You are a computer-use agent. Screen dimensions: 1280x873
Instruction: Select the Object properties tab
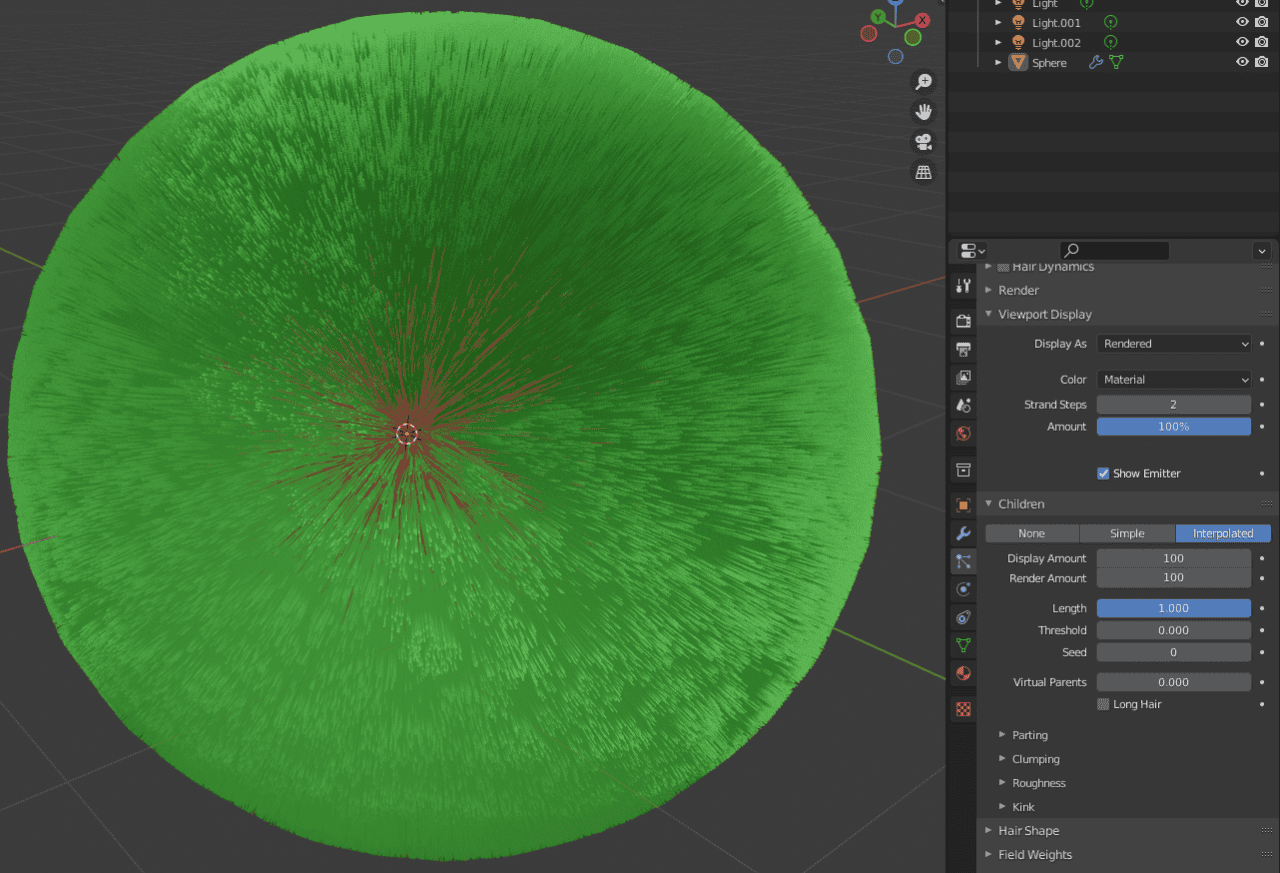pyautogui.click(x=962, y=505)
